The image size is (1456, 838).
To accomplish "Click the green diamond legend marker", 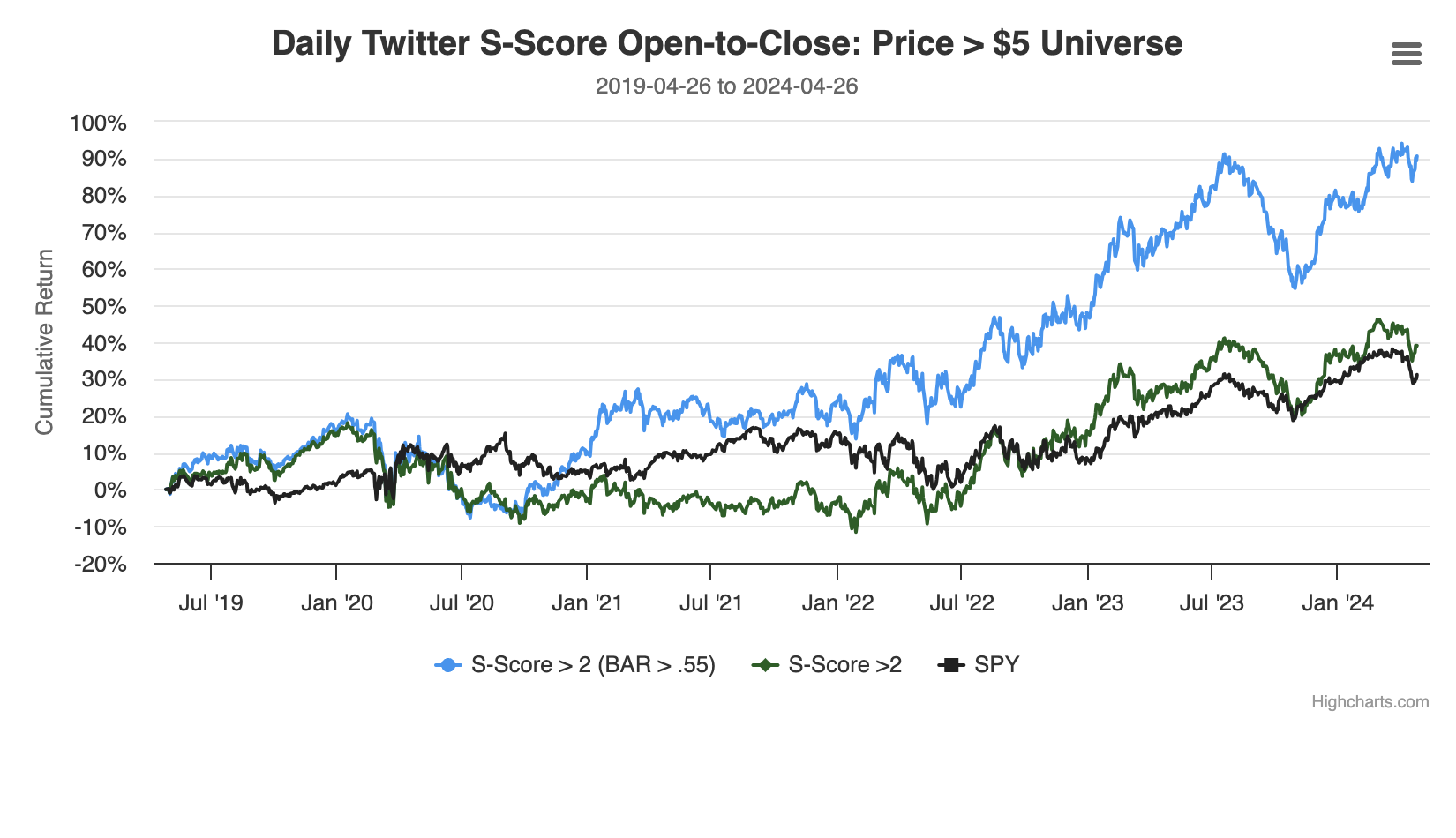I will [765, 665].
